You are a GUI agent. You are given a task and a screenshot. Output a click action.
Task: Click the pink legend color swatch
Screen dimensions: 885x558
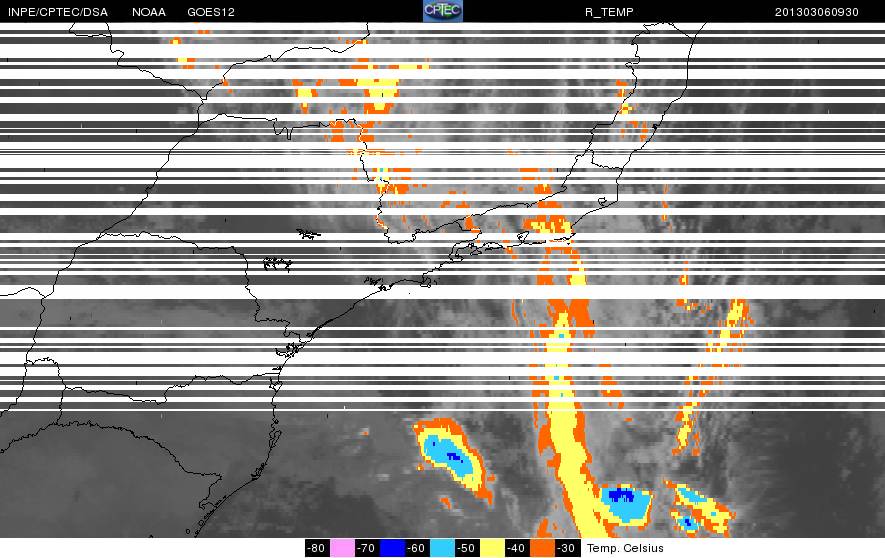pyautogui.click(x=342, y=548)
